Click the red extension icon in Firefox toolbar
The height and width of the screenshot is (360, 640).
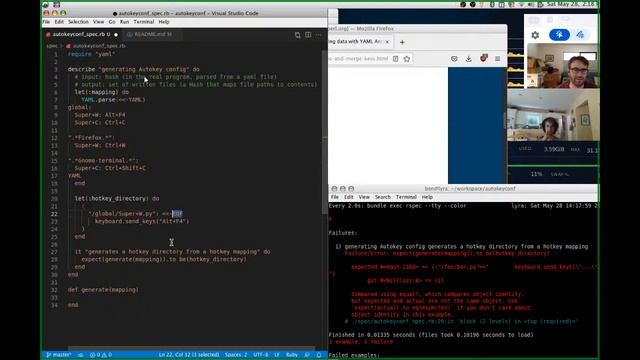point(484,58)
